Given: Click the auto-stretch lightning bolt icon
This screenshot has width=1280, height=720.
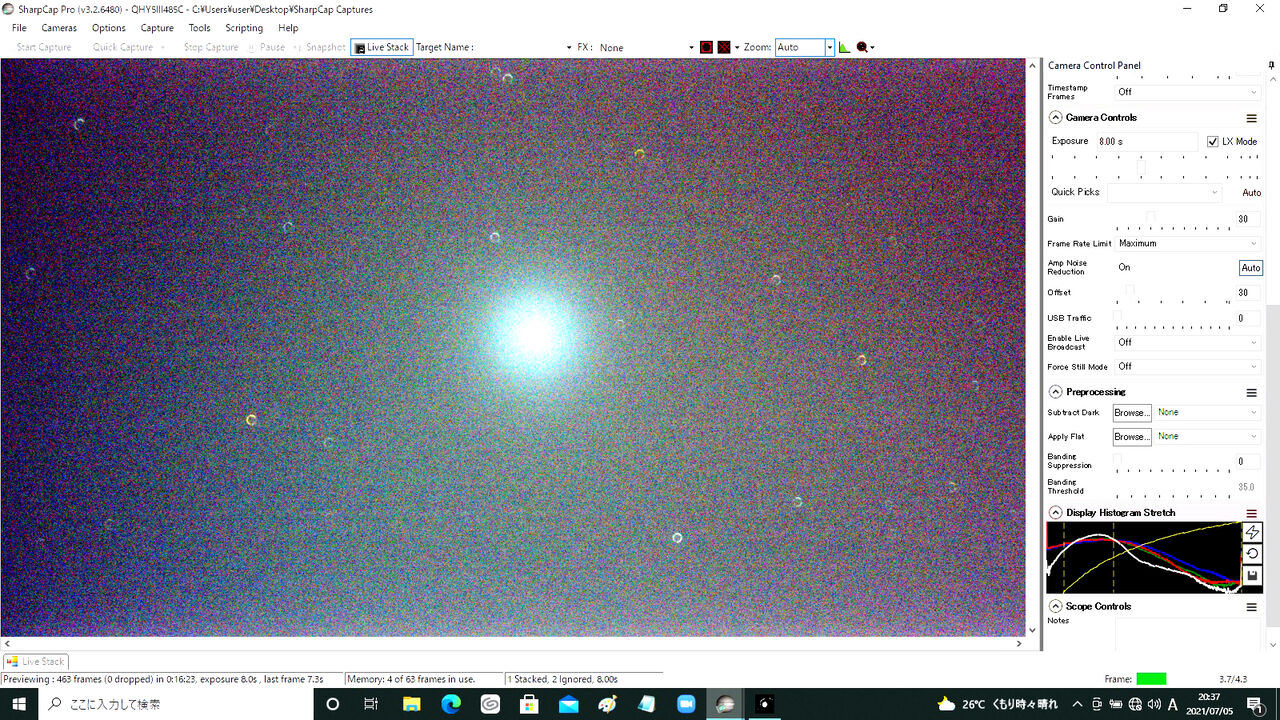Looking at the screenshot, I should tap(1252, 533).
